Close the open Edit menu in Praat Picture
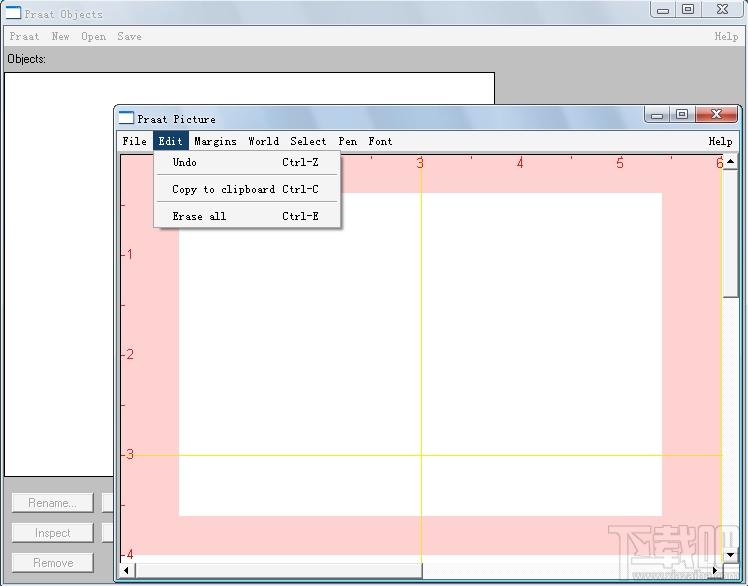The width and height of the screenshot is (748, 586). click(171, 141)
